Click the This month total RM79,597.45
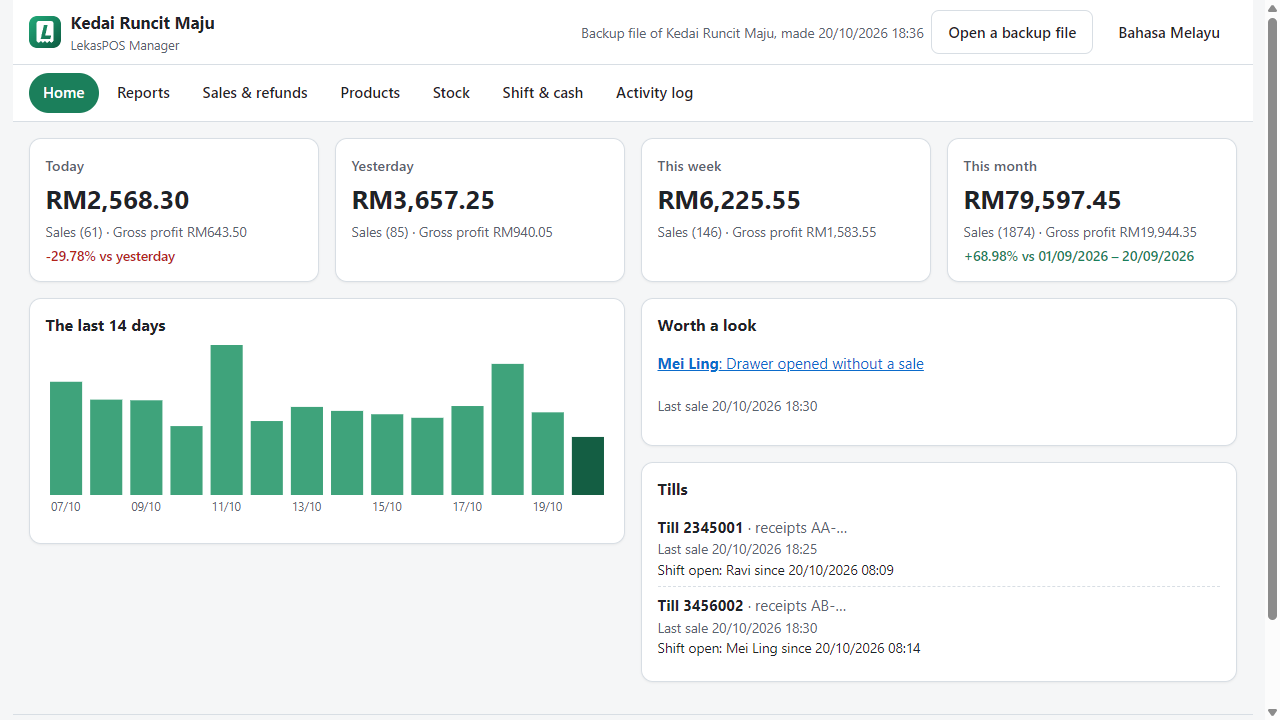The height and width of the screenshot is (720, 1280). [1042, 200]
